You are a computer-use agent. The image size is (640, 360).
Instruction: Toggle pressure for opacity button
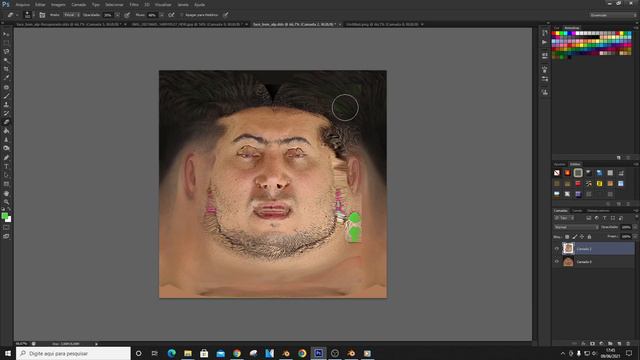pyautogui.click(x=127, y=15)
